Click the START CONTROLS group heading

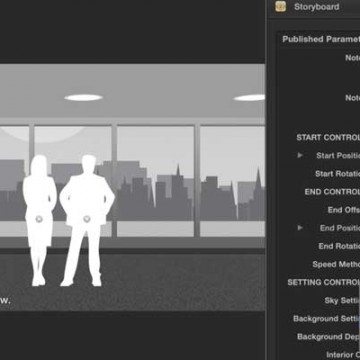(x=328, y=137)
